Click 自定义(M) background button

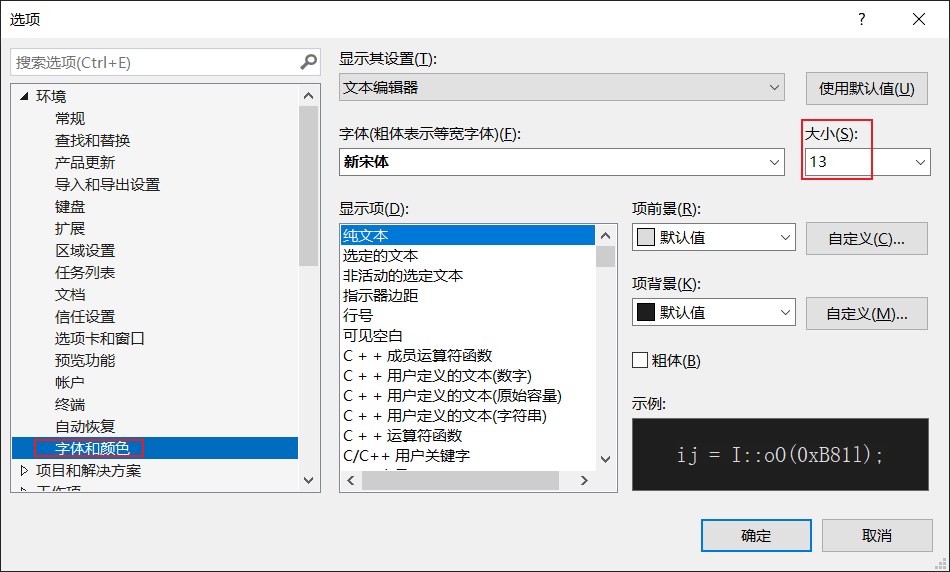(866, 313)
